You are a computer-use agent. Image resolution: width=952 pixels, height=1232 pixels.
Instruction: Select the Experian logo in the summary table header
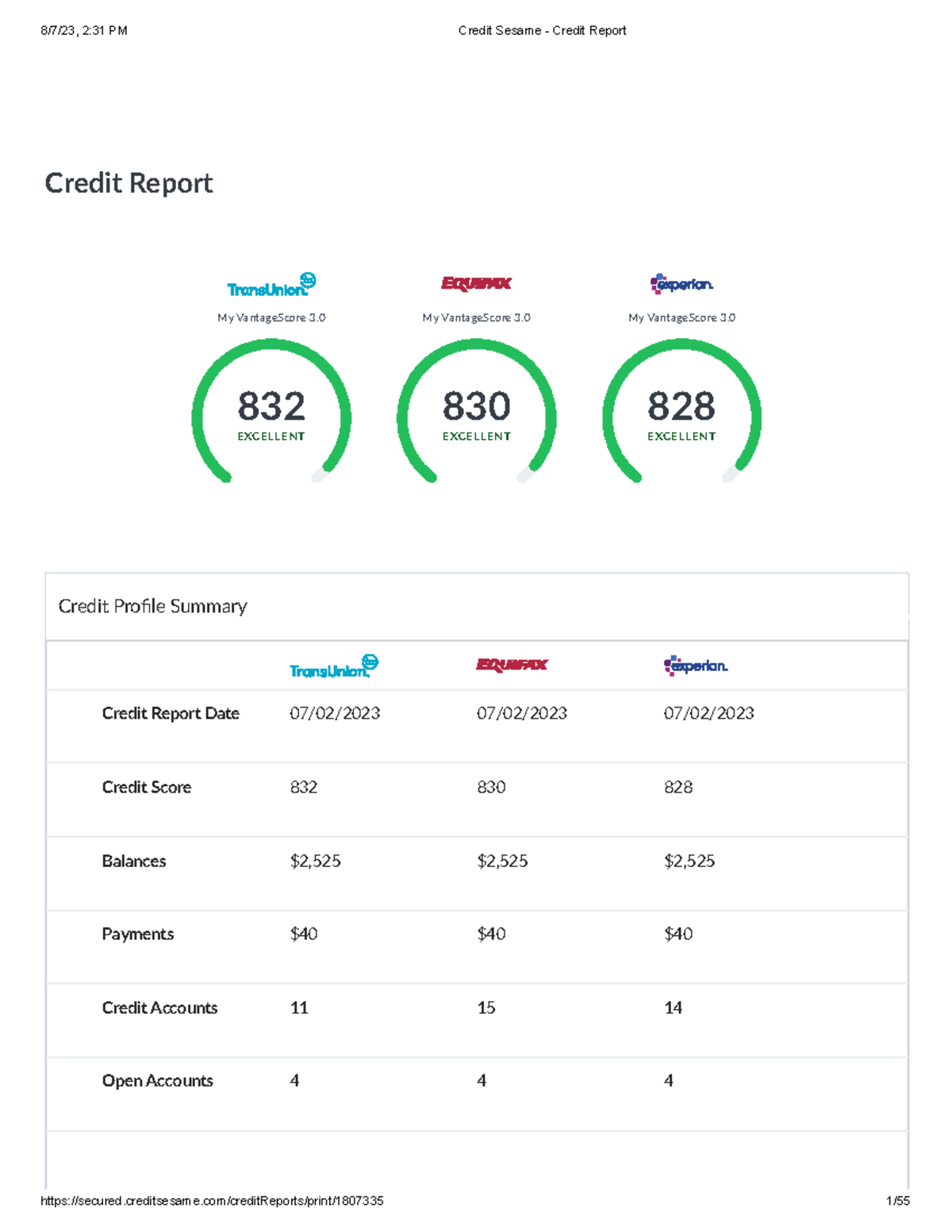pos(696,666)
